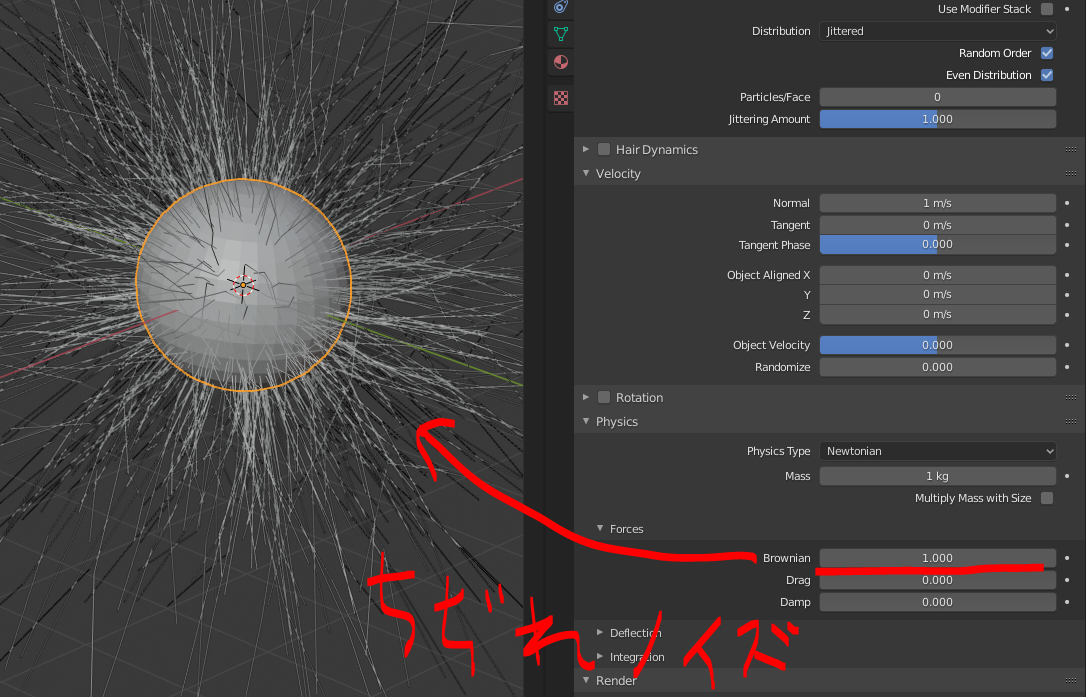Click the Tangent Phase slider

click(x=938, y=245)
